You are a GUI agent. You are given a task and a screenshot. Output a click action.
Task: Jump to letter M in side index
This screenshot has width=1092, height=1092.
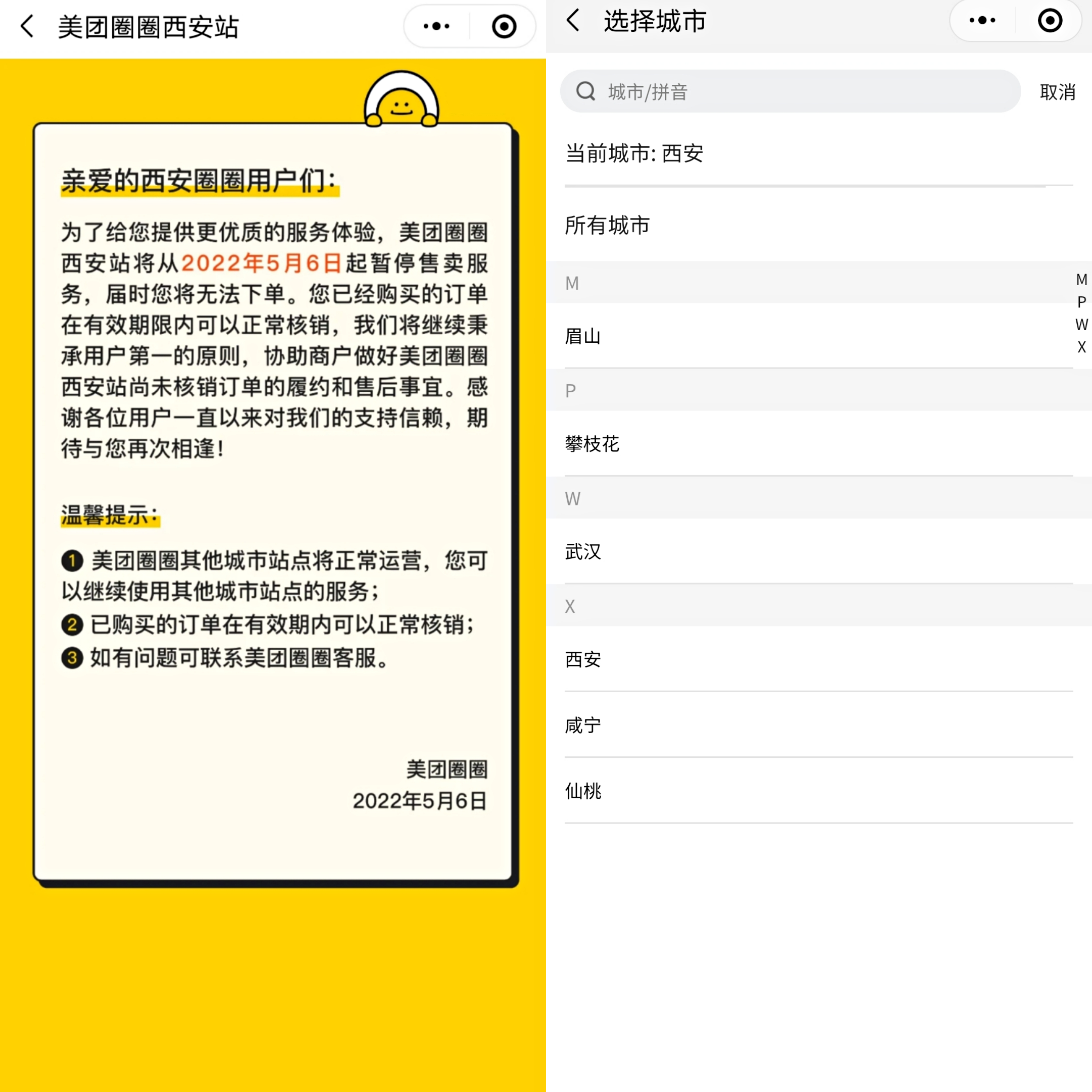pos(1081,280)
